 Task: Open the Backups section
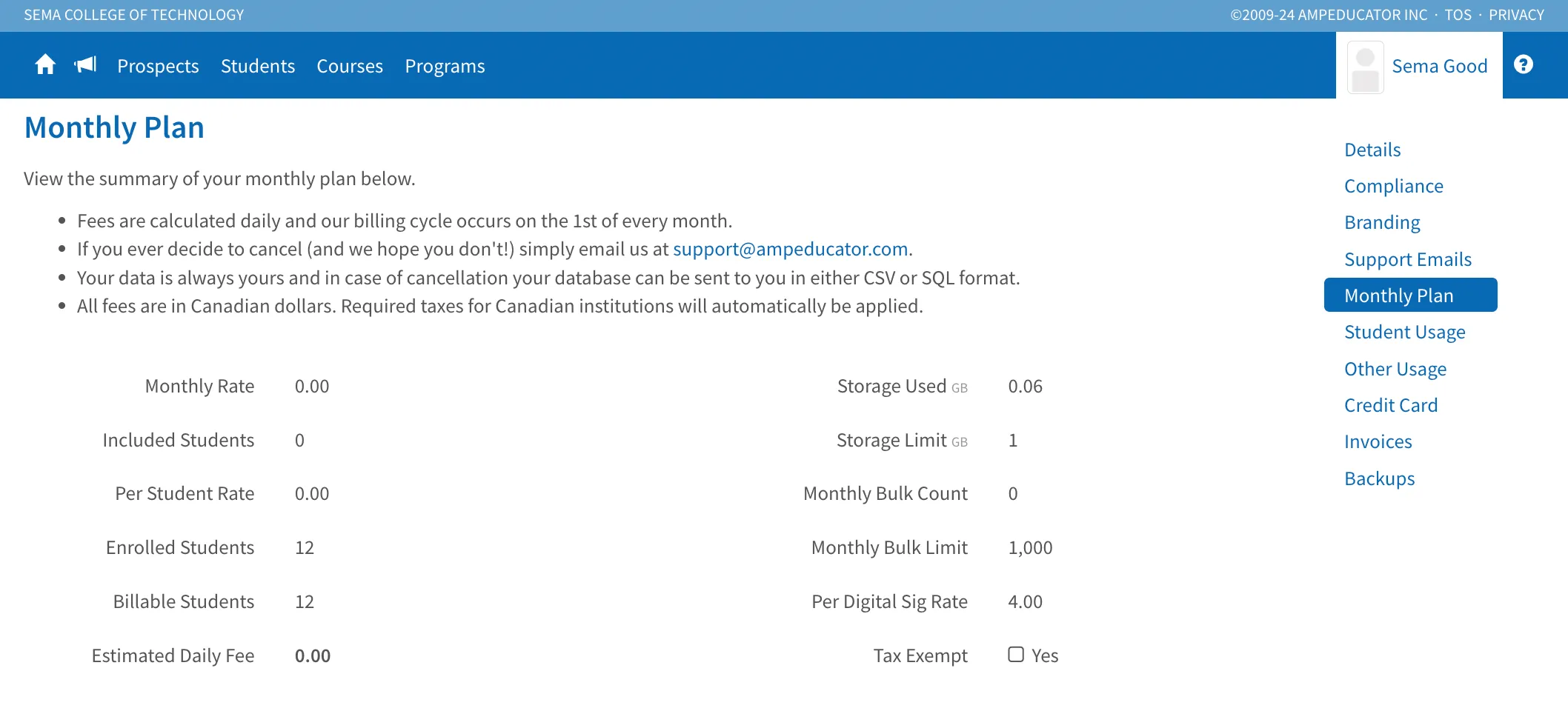(1380, 478)
